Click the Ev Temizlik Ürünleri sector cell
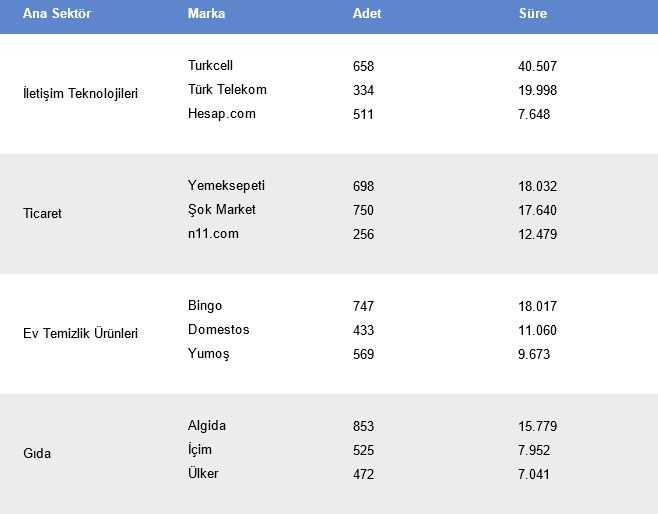The image size is (658, 514). [80, 333]
